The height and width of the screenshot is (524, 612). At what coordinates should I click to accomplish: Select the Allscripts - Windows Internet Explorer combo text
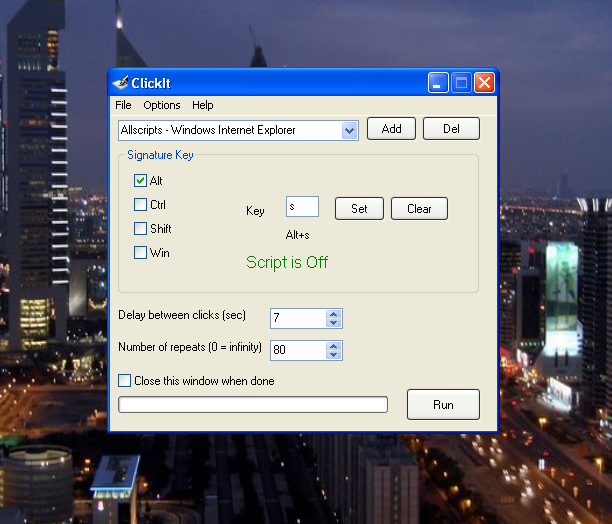click(208, 130)
